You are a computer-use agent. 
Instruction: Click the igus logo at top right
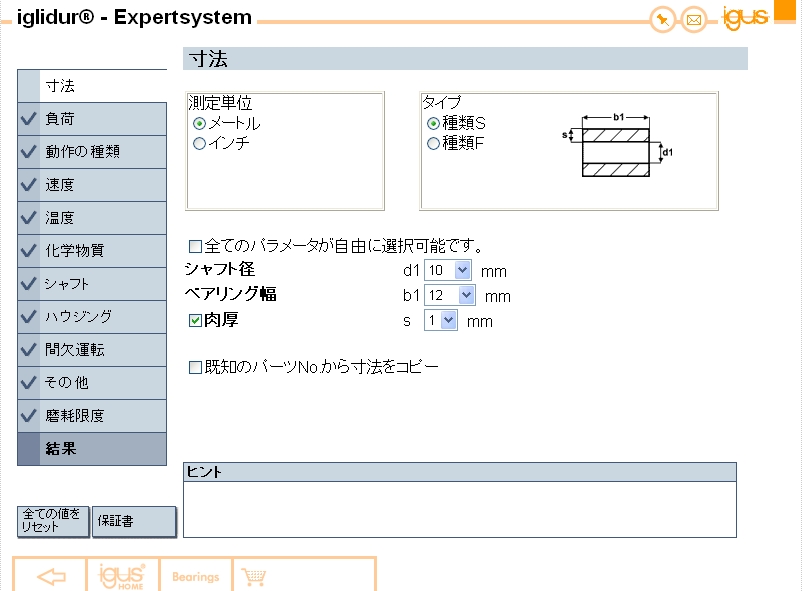click(x=745, y=18)
